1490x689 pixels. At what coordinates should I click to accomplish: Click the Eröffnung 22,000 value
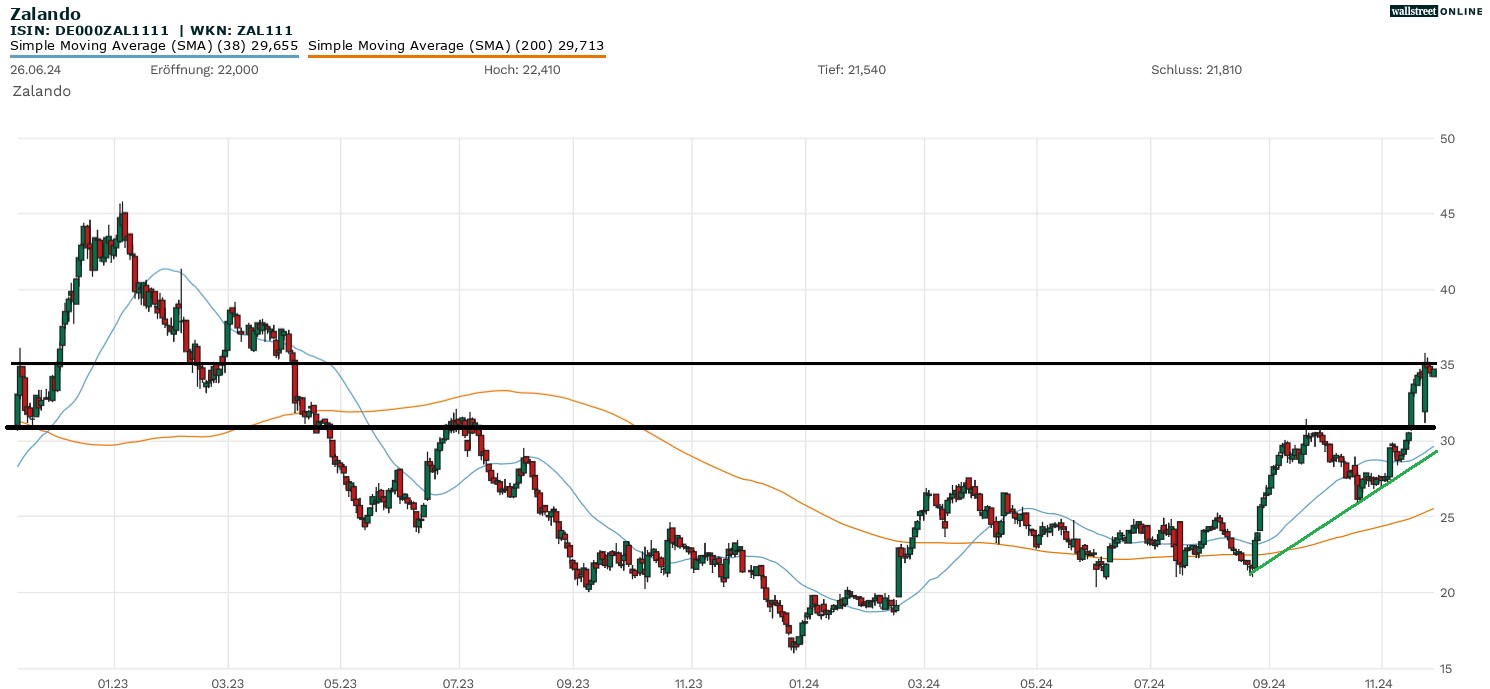coord(204,70)
